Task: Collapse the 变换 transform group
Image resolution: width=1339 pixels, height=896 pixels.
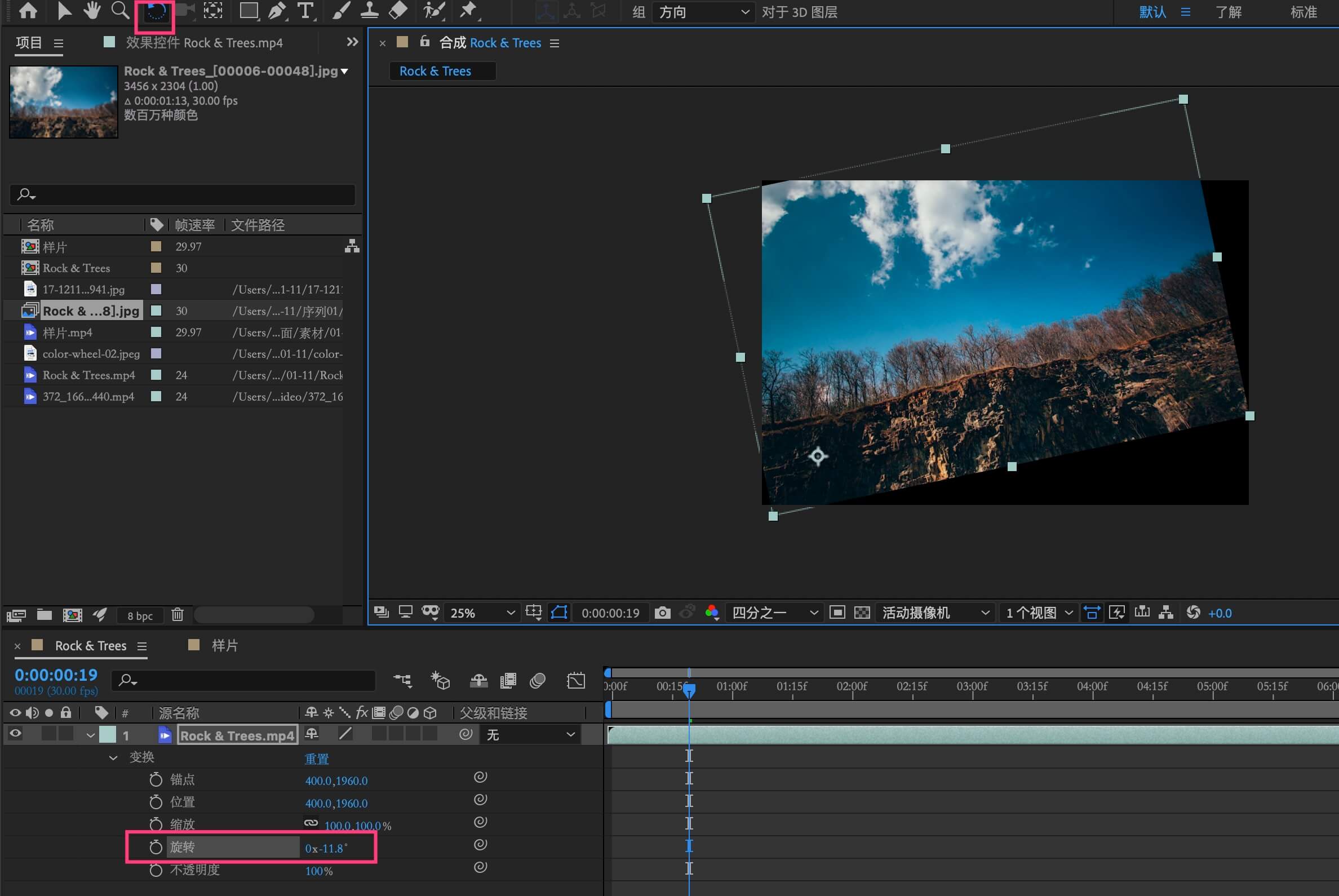Action: 113,757
